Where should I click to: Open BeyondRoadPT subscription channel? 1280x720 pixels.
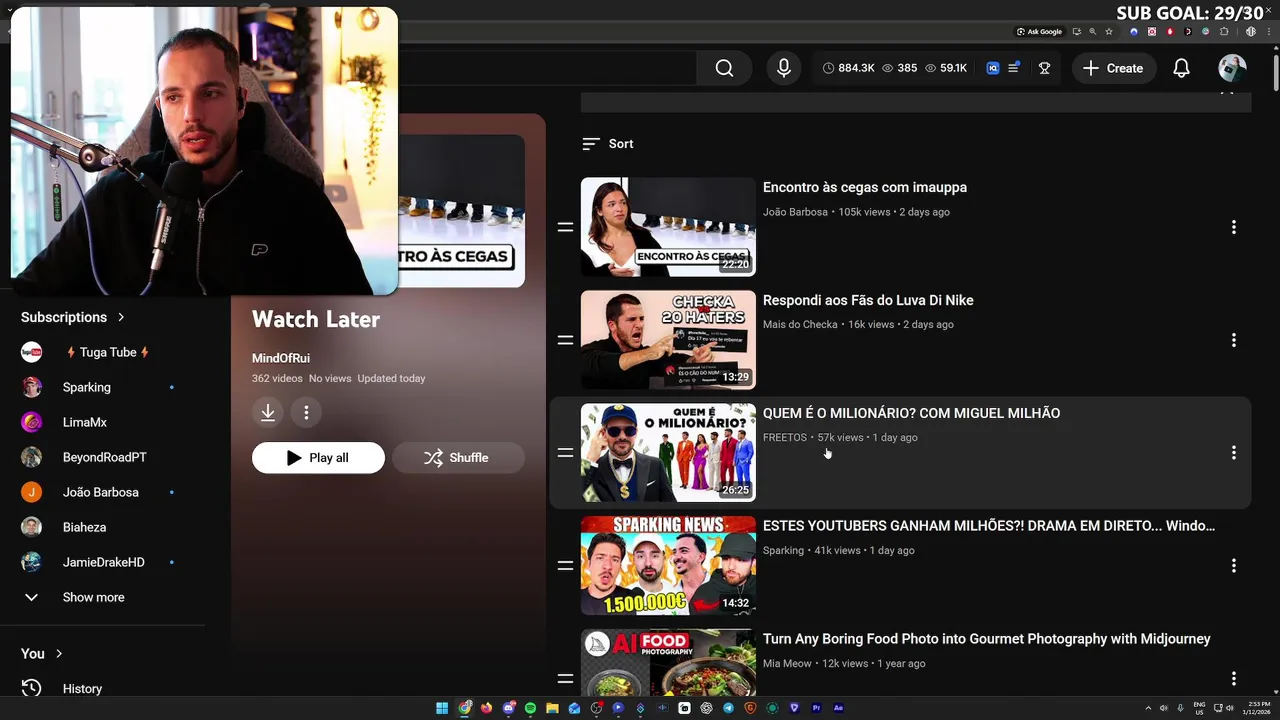(103, 457)
